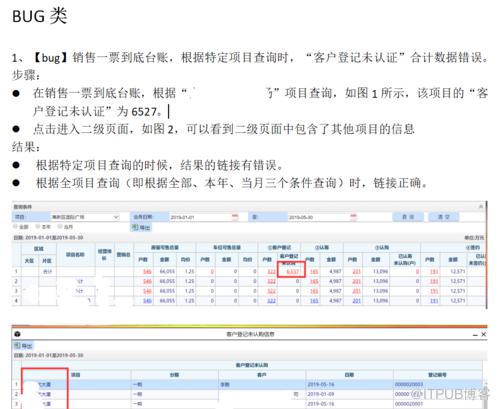Open the blue 201 link in row 4
The width and height of the screenshot is (500, 409).
[356, 301]
